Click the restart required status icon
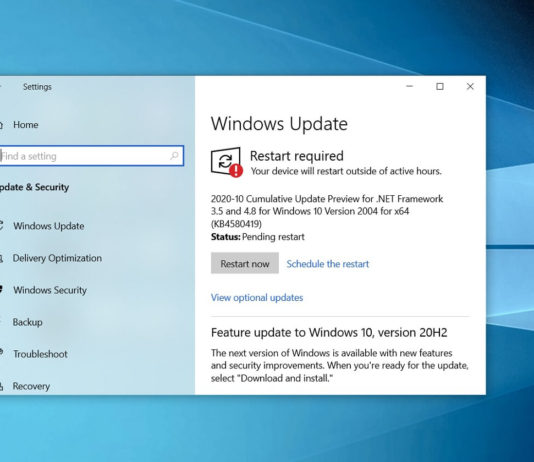534x462 pixels. click(226, 162)
